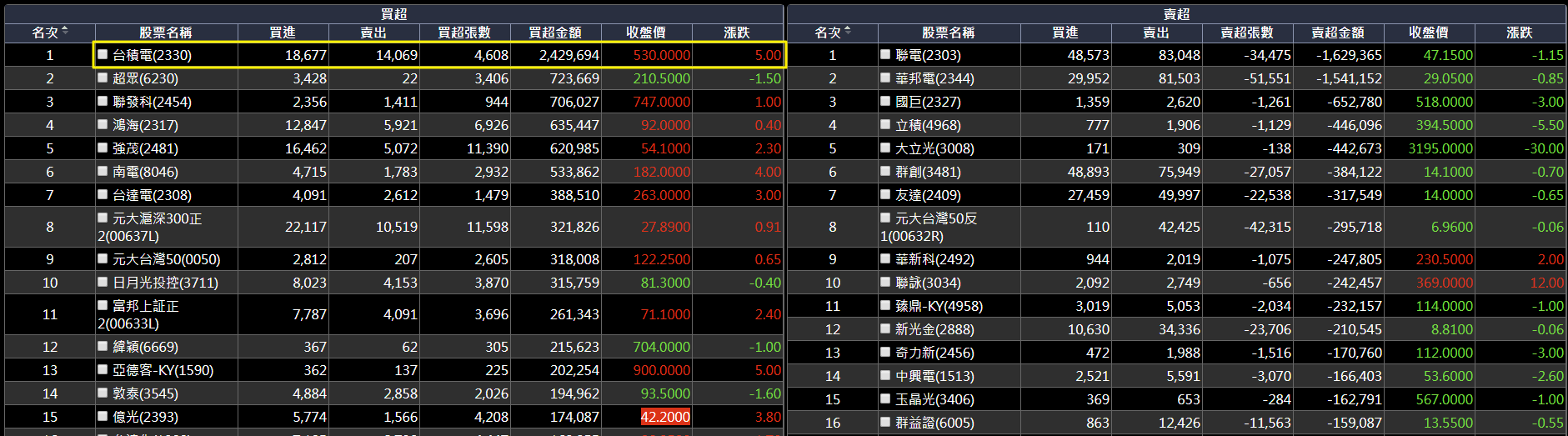1568x436 pixels.
Task: Tick the checkbox for 日月光投控(3711)
Action: coord(103,282)
